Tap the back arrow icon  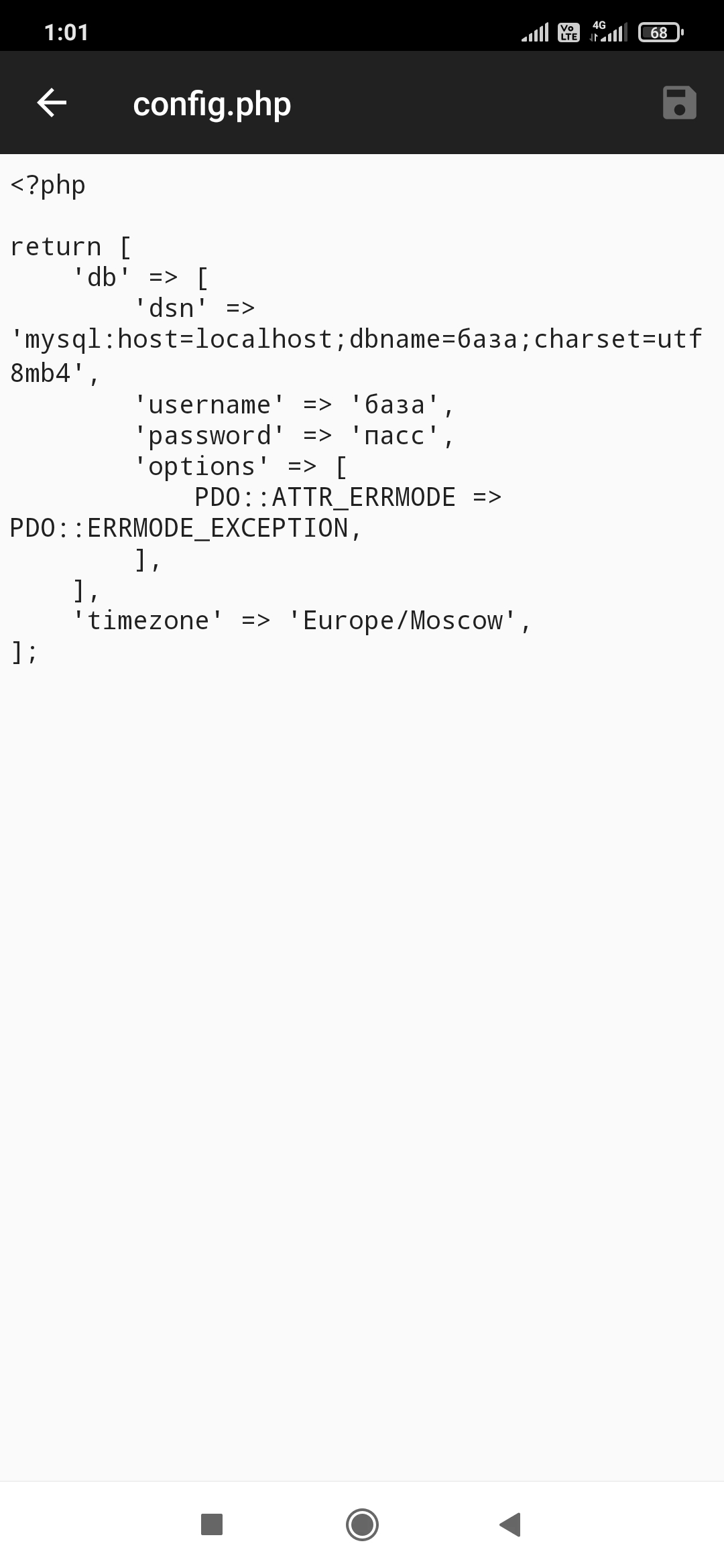(x=52, y=103)
